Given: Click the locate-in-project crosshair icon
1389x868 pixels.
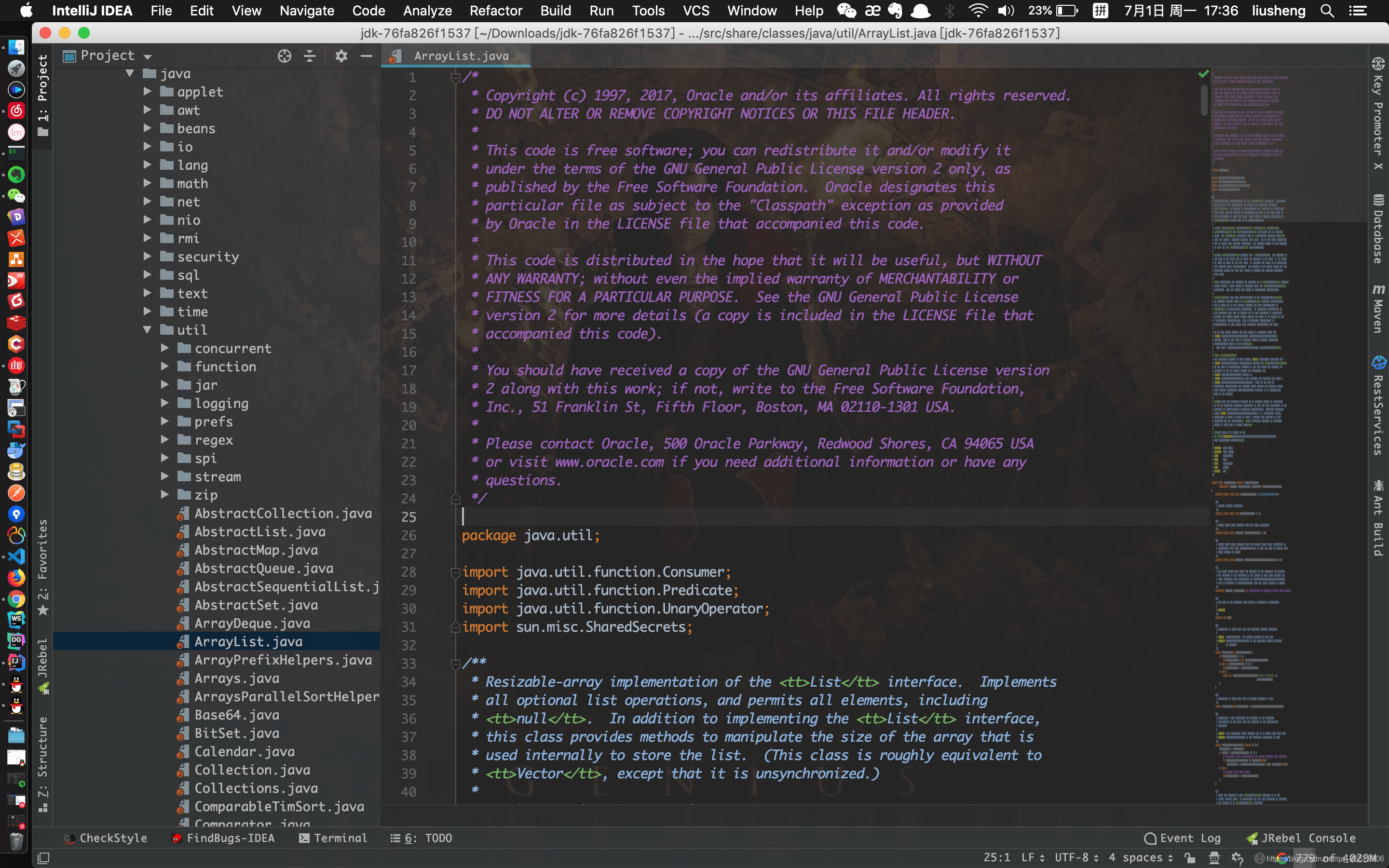Looking at the screenshot, I should click(x=284, y=55).
